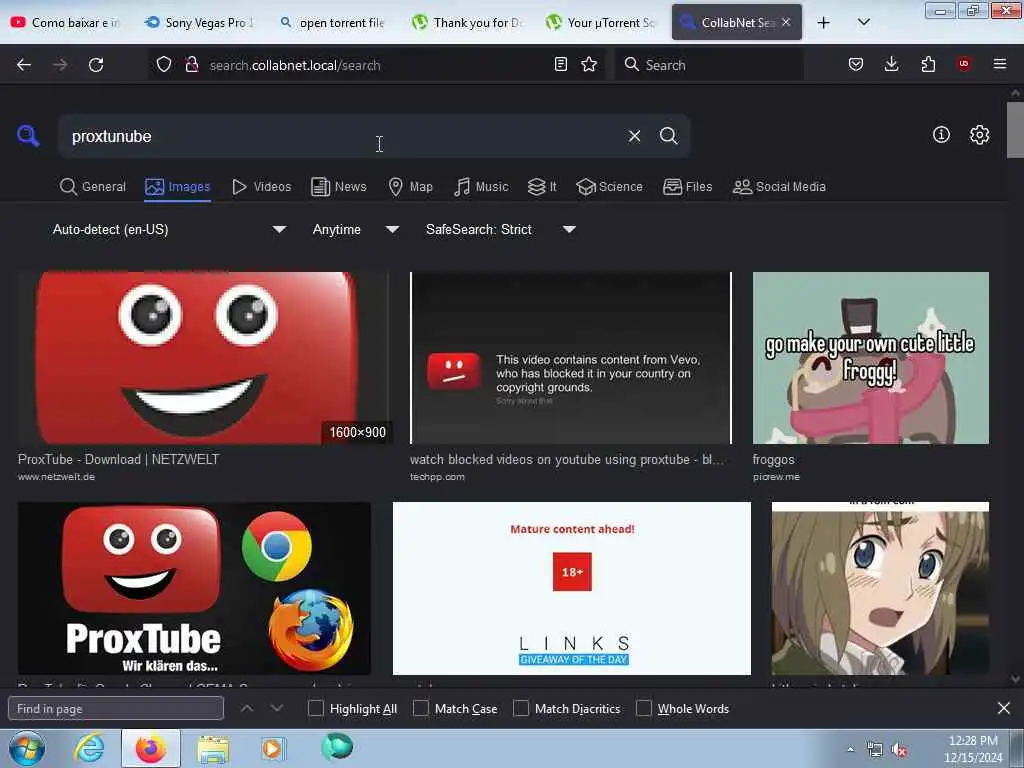The height and width of the screenshot is (768, 1024).
Task: Switch to Thank you for D browser tab
Action: (467, 23)
